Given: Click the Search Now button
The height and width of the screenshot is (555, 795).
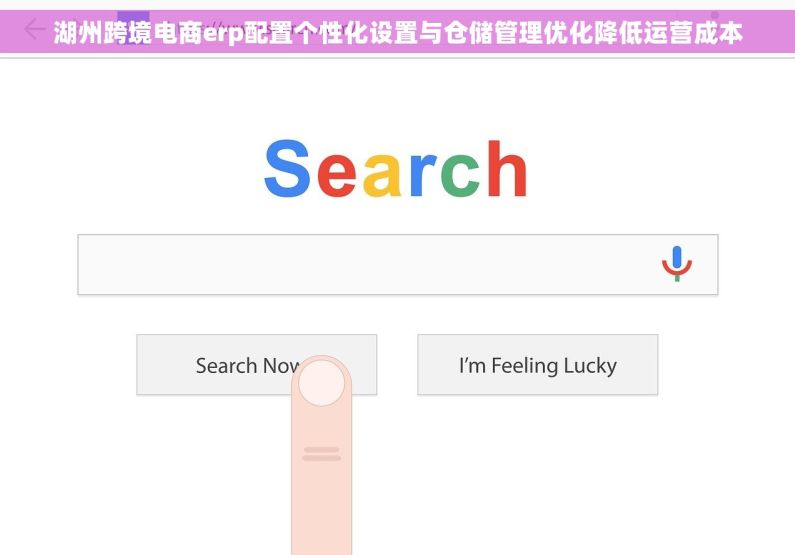Looking at the screenshot, I should click(257, 364).
